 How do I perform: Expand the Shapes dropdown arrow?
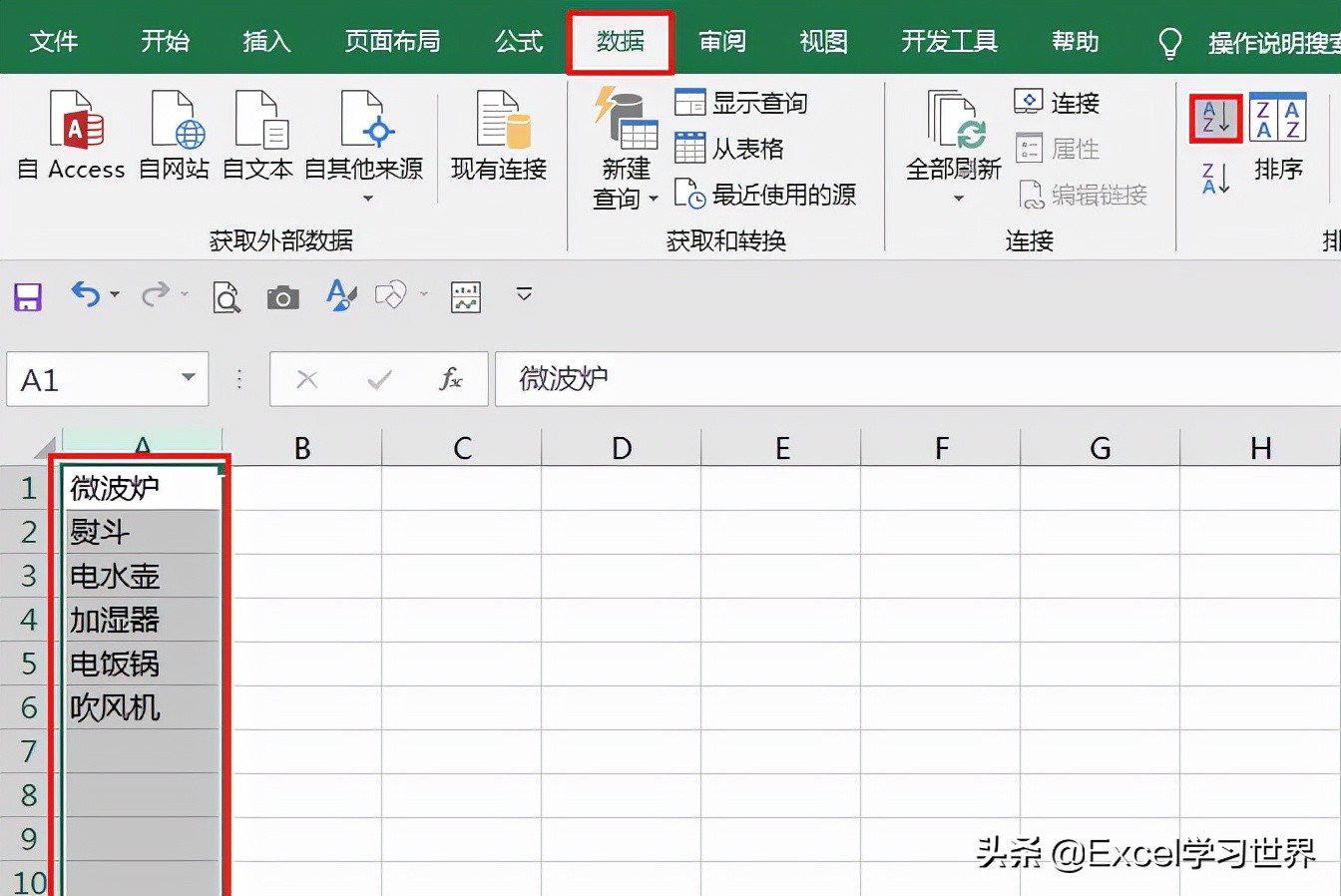tap(424, 294)
